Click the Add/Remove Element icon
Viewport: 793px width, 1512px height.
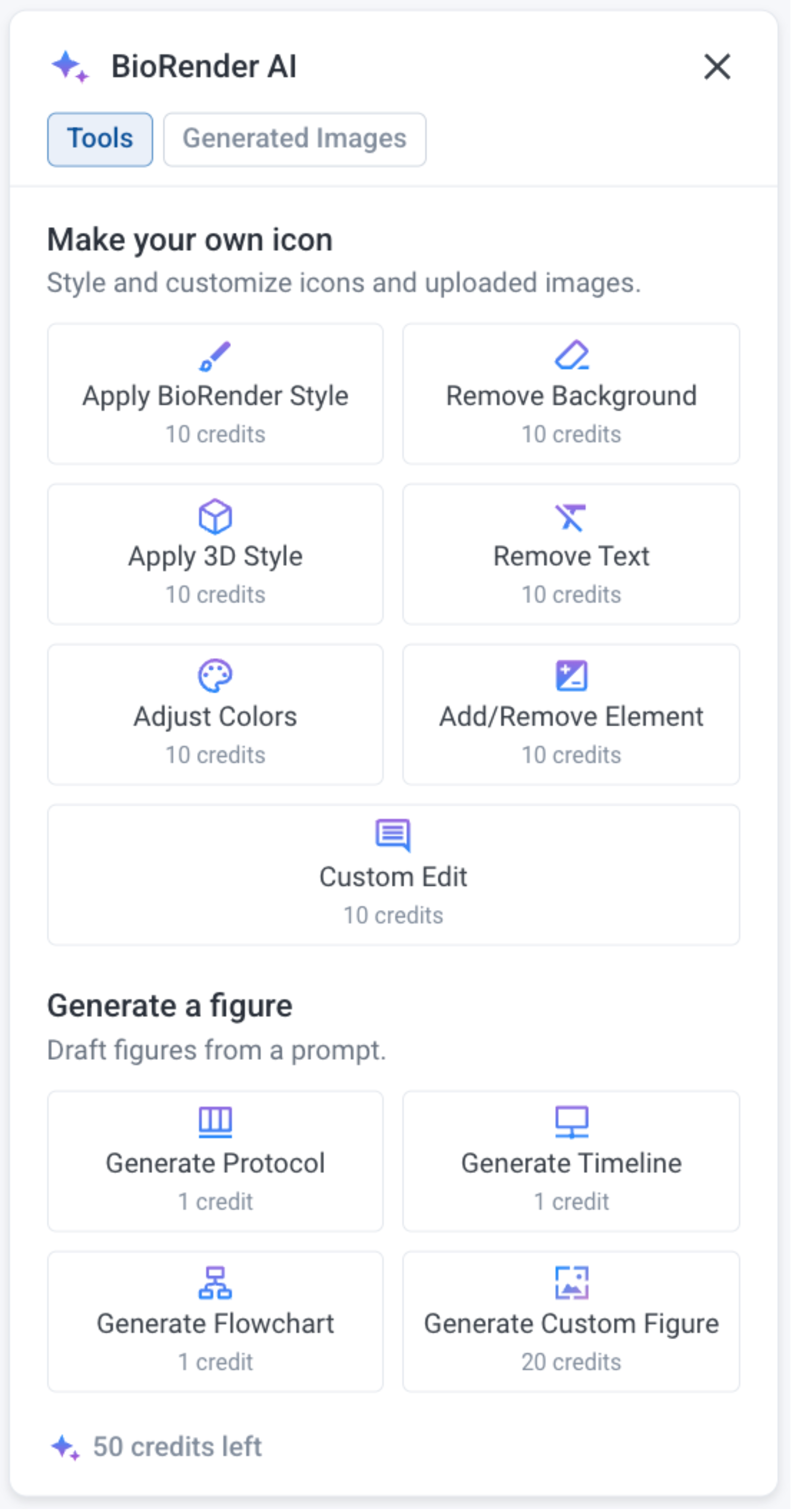click(571, 676)
